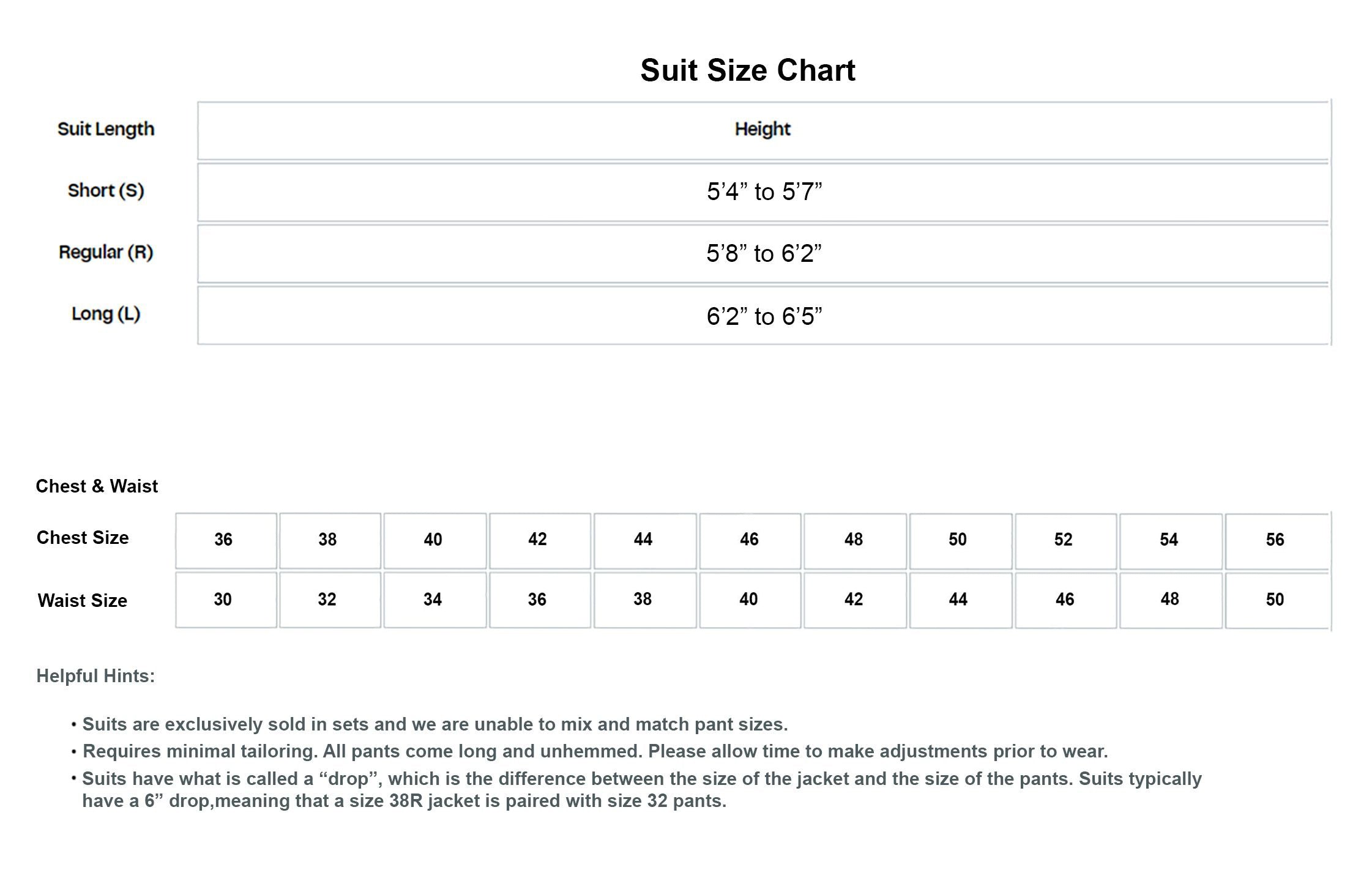1372x881 pixels.
Task: Click the Helpful Hints heading
Action: click(x=95, y=676)
